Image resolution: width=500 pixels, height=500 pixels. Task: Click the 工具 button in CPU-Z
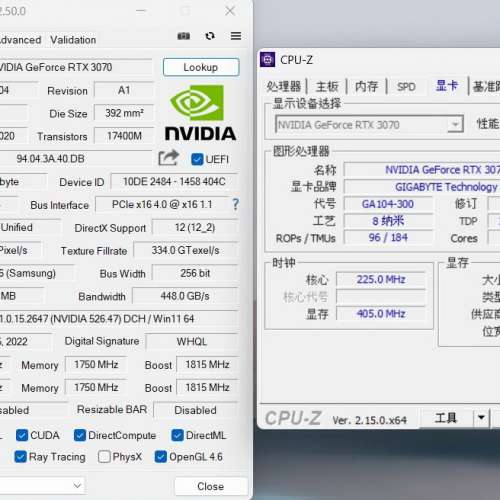point(446,417)
